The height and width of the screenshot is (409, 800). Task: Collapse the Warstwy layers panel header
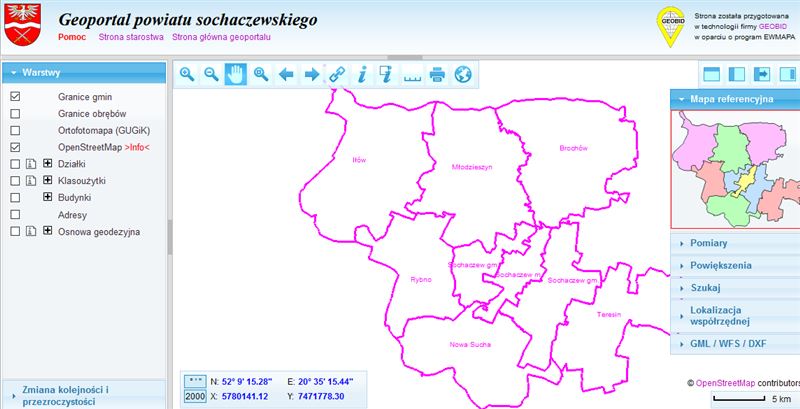82,73
